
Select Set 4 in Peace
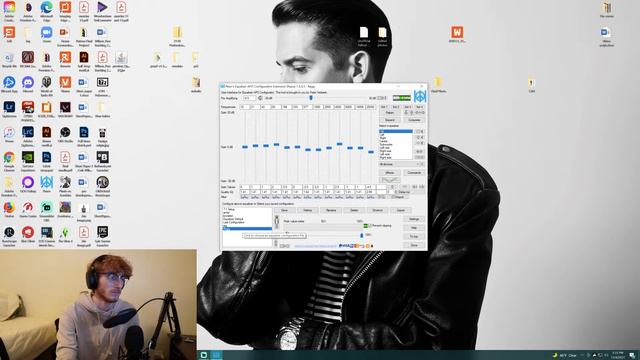coord(420,107)
